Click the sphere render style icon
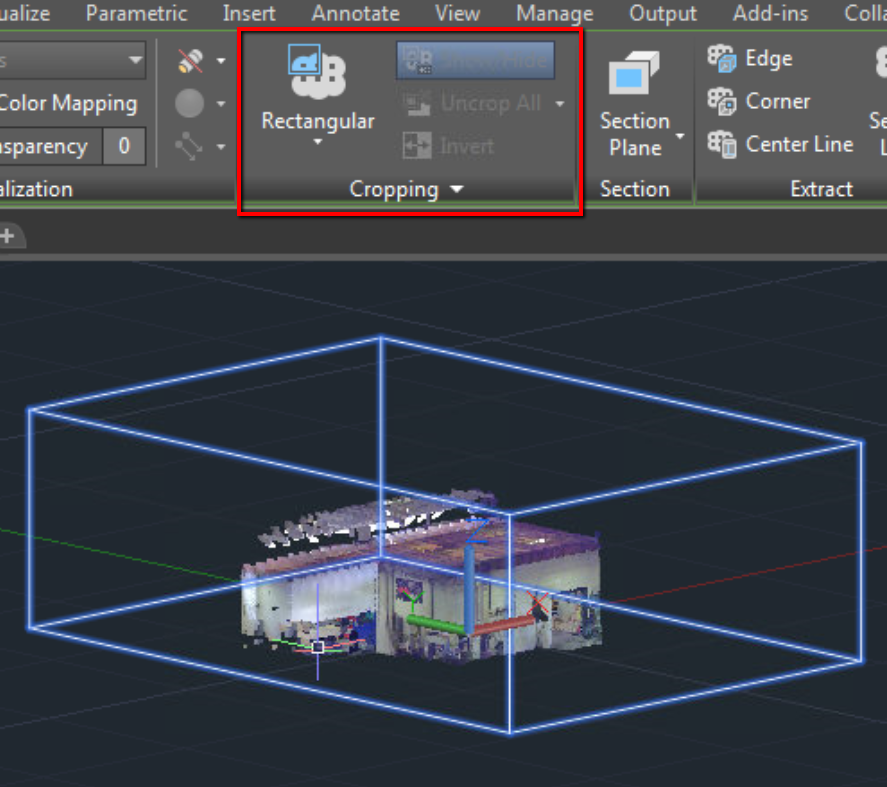The width and height of the screenshot is (887, 787). 190,103
